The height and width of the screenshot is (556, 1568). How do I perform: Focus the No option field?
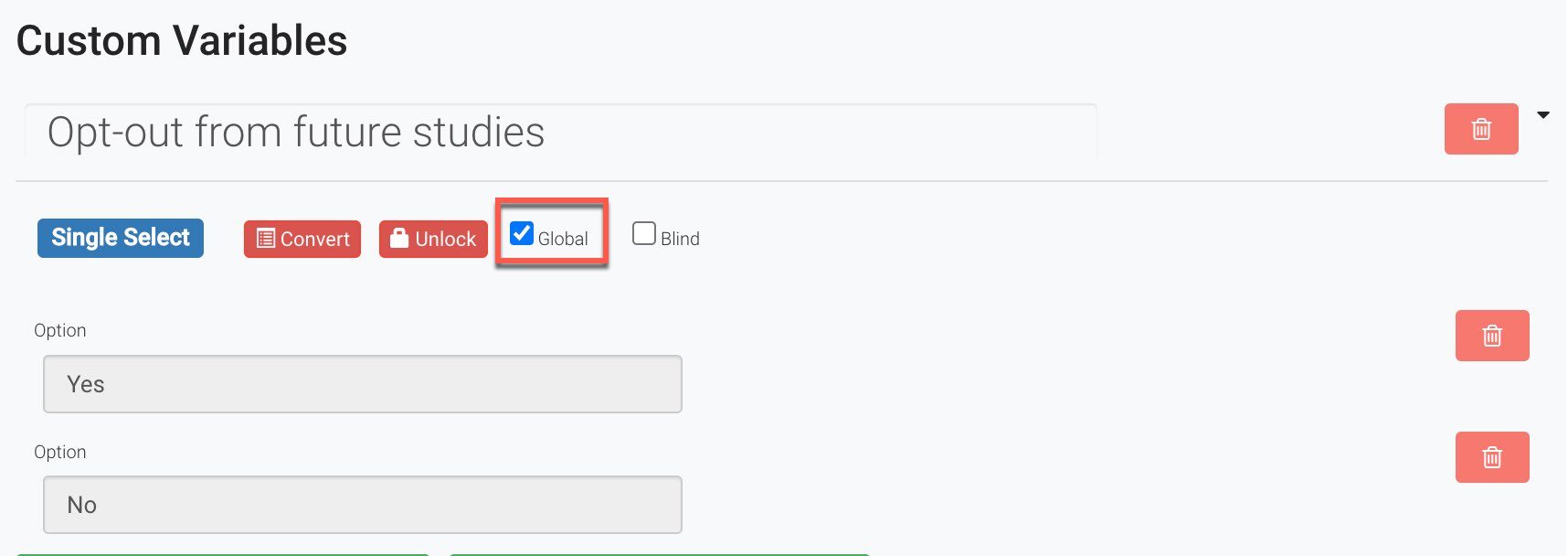362,505
